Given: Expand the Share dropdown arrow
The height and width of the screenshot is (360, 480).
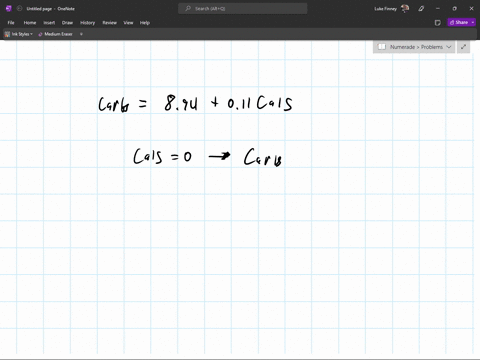Looking at the screenshot, I should pyautogui.click(x=473, y=22).
